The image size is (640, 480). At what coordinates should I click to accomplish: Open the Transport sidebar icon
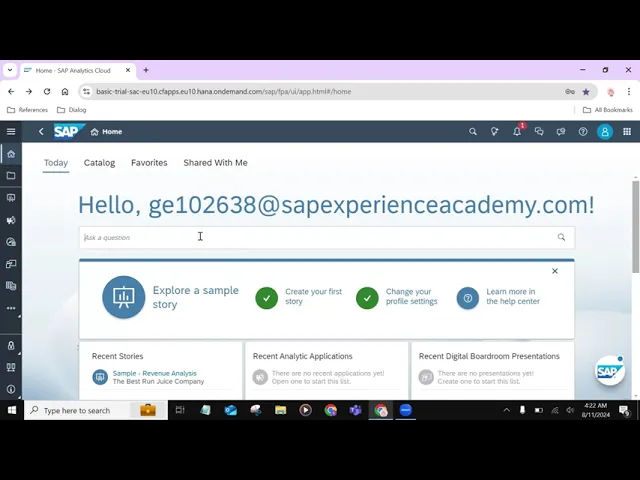(x=11, y=367)
